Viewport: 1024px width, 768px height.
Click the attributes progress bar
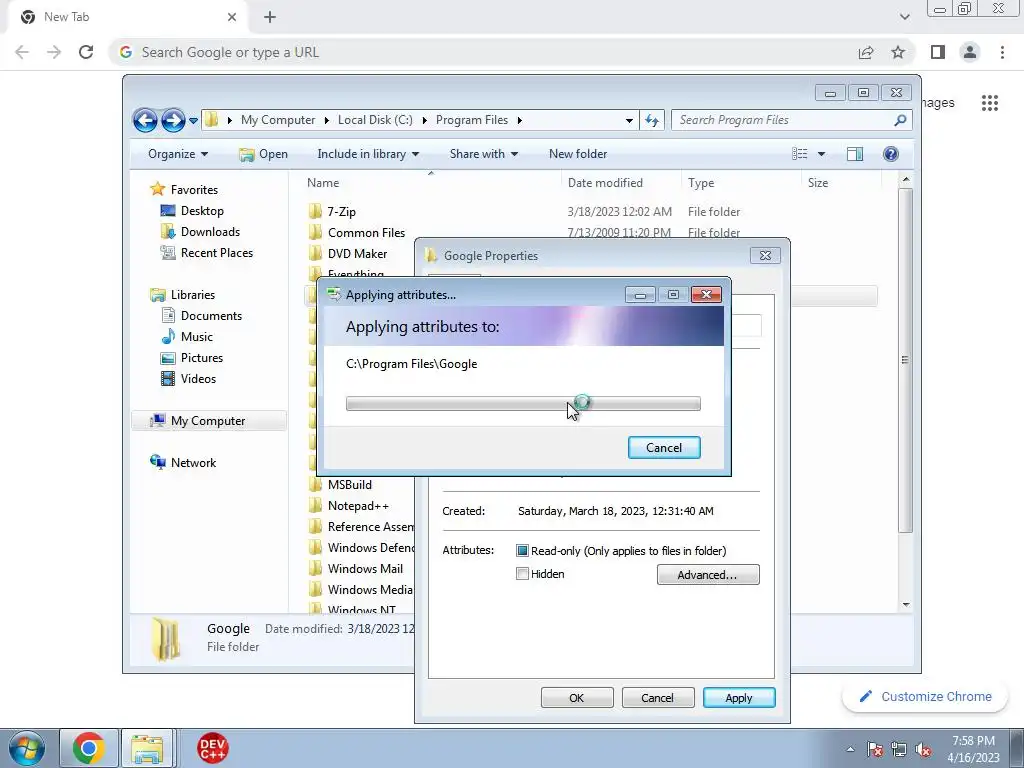tap(523, 404)
